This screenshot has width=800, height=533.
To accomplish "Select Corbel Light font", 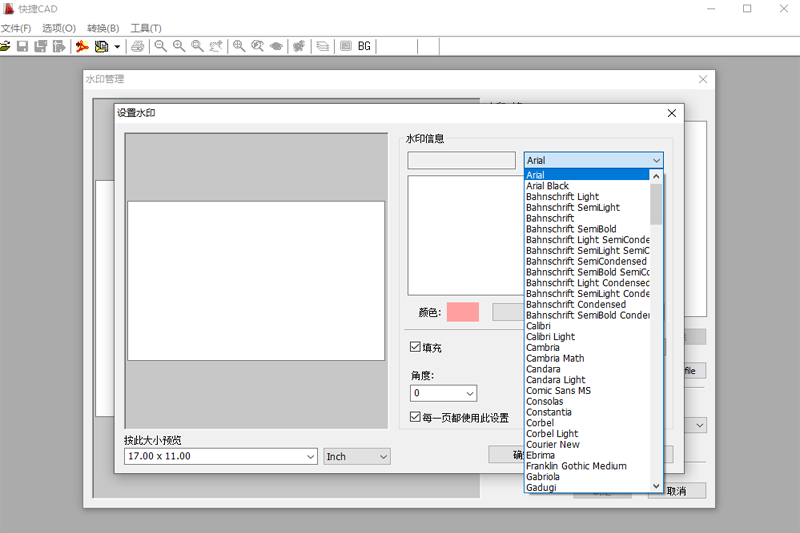I will tap(587, 434).
